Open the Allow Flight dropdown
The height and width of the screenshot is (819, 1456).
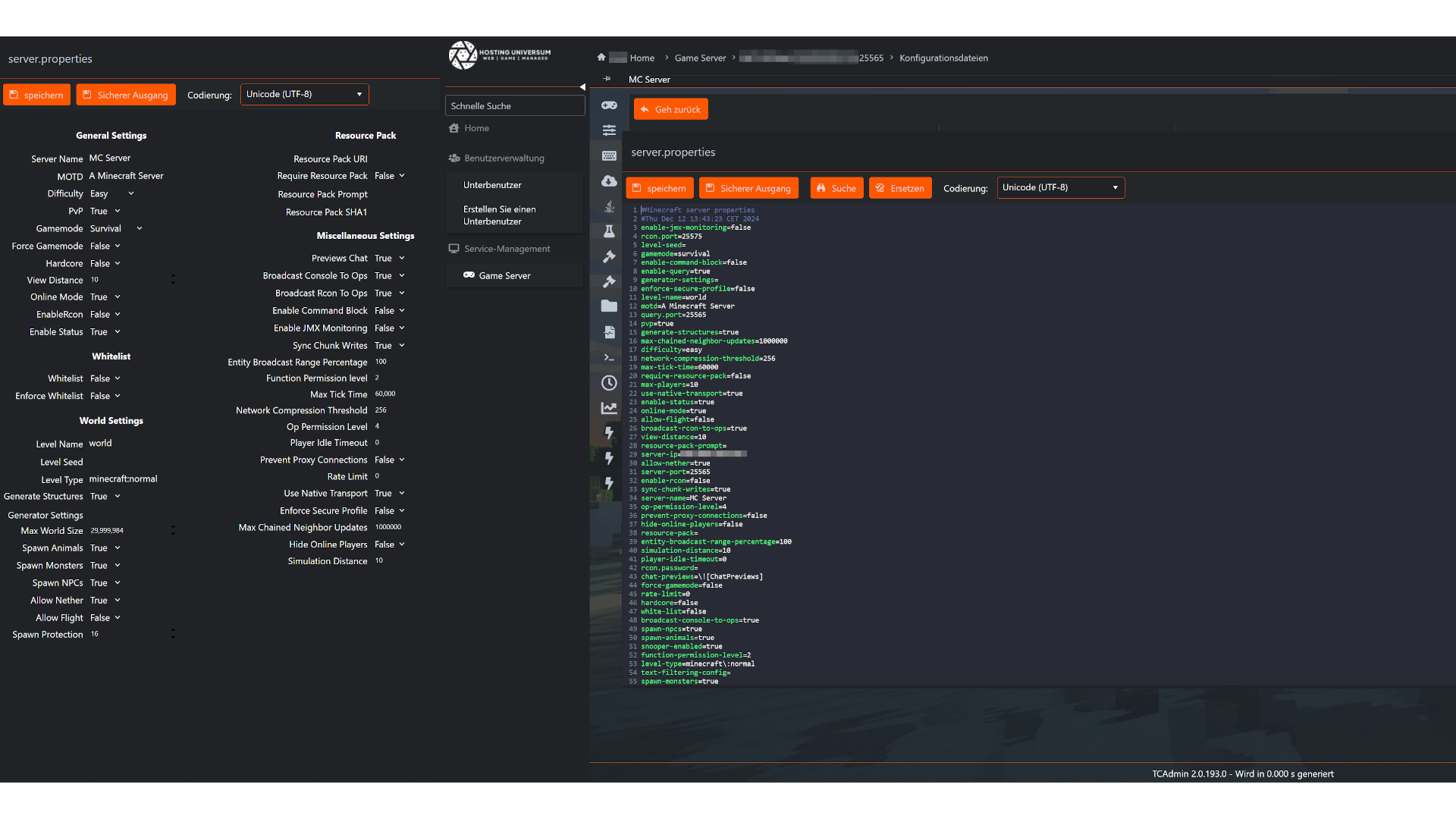(x=105, y=618)
